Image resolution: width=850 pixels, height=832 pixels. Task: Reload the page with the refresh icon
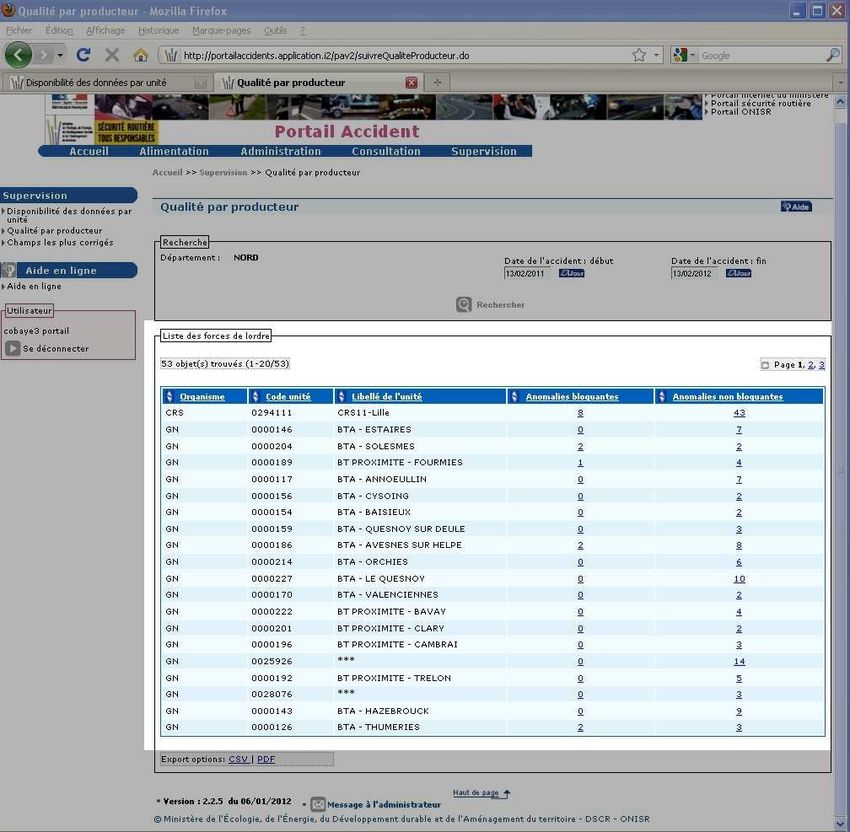[84, 55]
